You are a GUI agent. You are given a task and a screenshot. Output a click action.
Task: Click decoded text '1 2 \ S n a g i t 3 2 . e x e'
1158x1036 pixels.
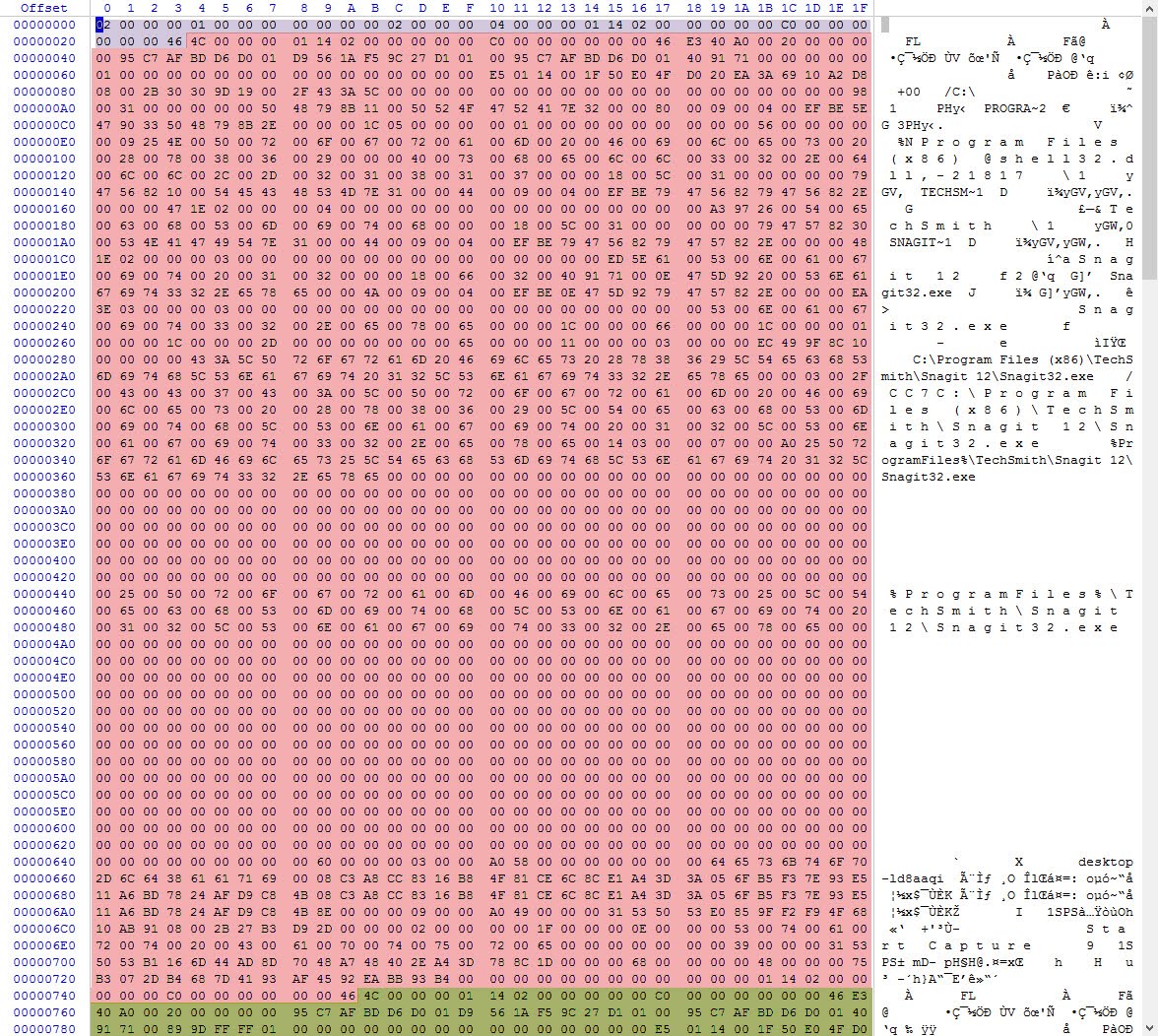(x=1002, y=627)
